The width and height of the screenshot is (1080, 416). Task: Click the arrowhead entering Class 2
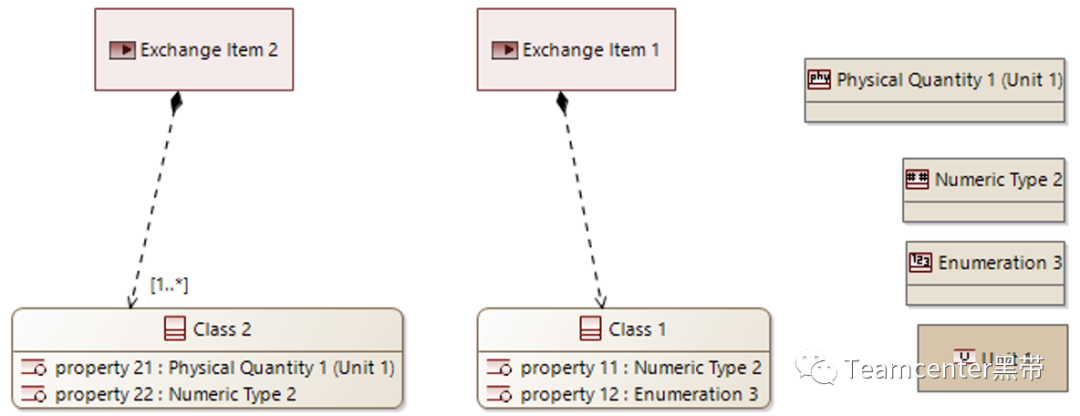pyautogui.click(x=130, y=301)
